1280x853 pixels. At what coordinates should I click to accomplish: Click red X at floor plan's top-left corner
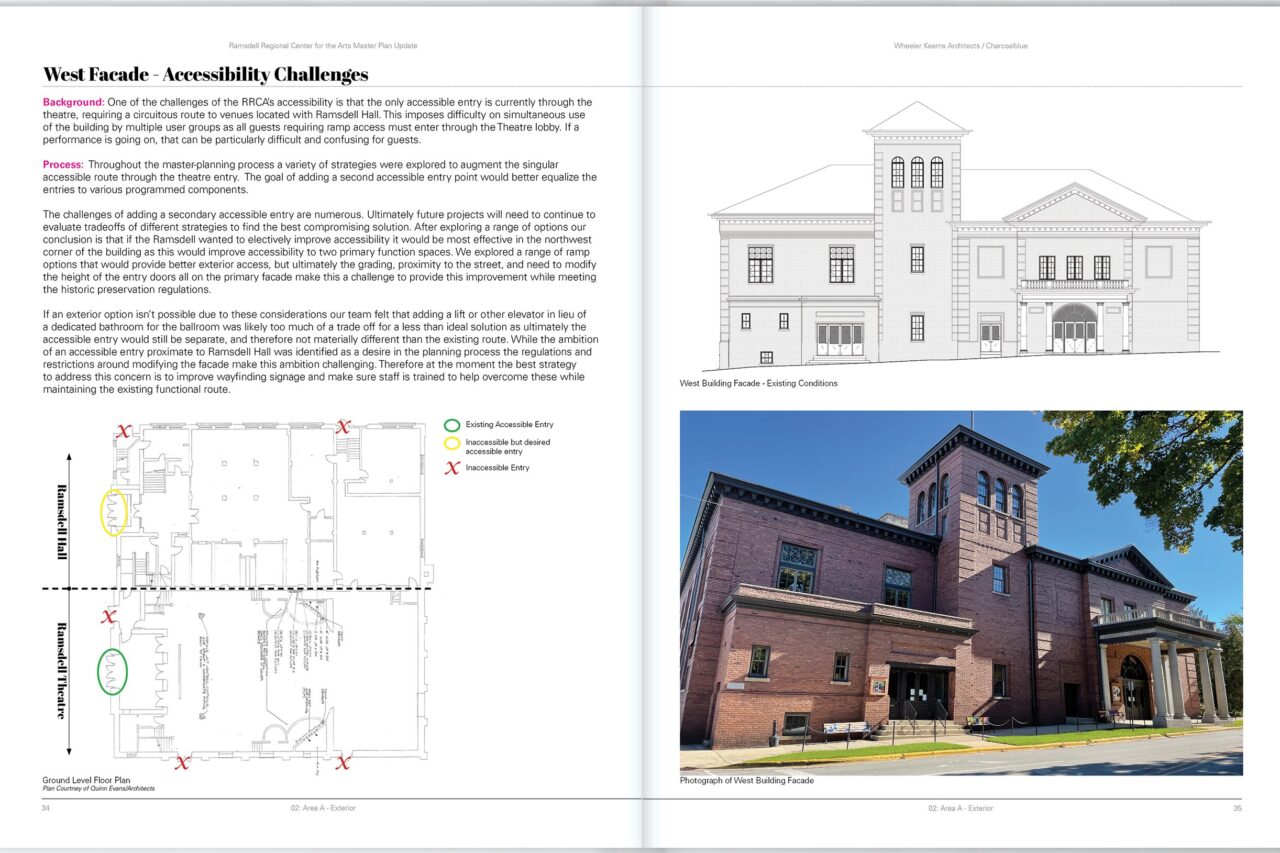click(x=124, y=431)
